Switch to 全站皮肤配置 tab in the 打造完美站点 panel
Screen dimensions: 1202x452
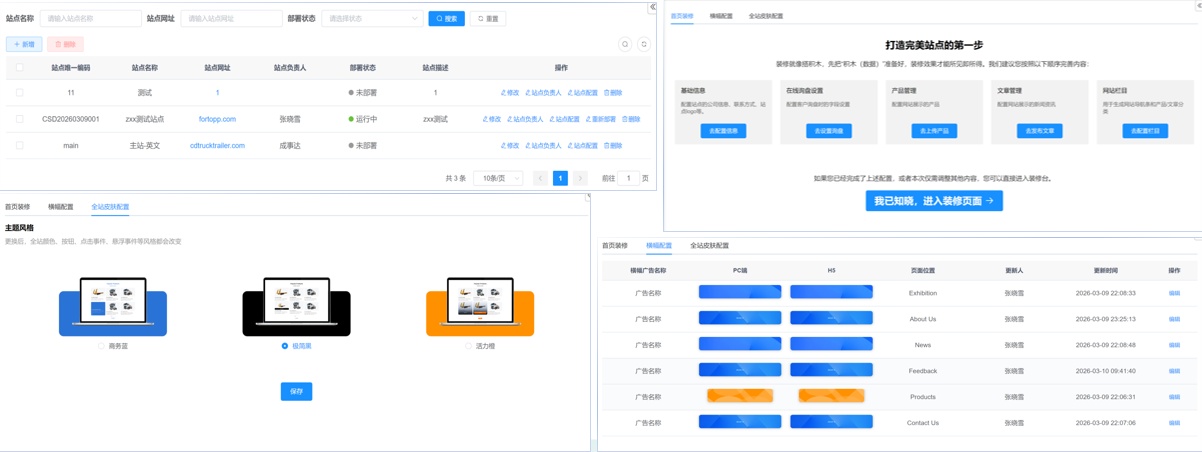coord(766,16)
